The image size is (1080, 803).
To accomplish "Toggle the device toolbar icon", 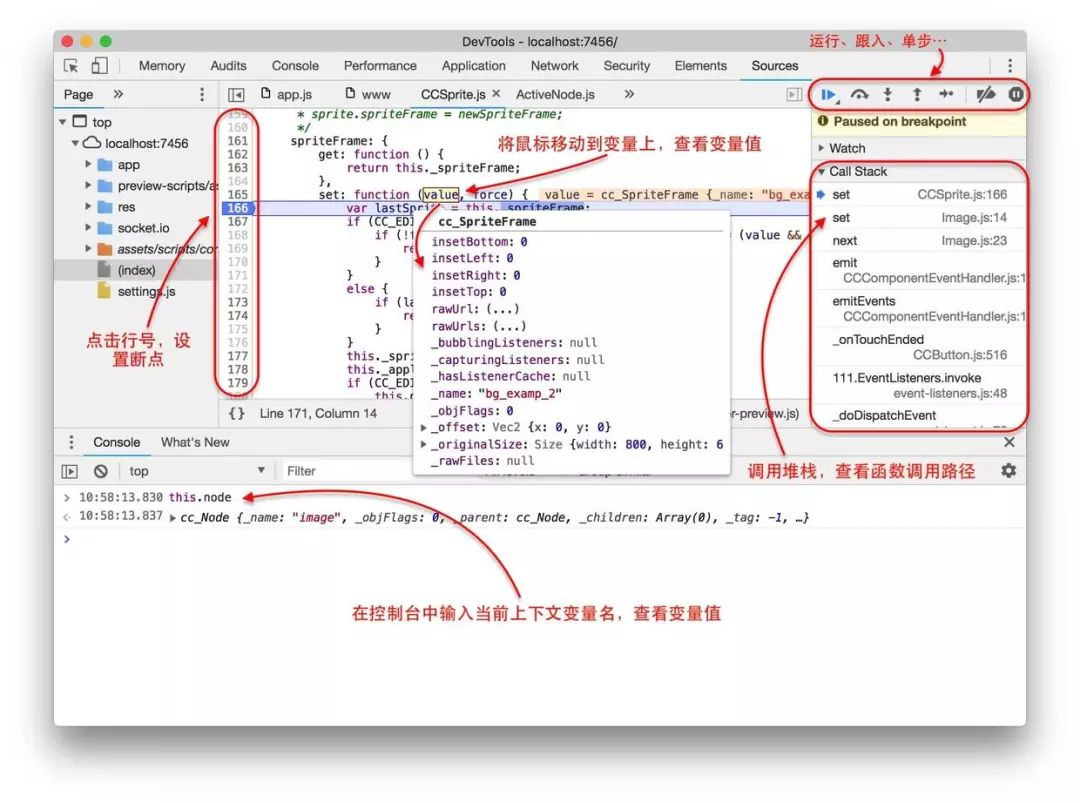I will point(99,65).
